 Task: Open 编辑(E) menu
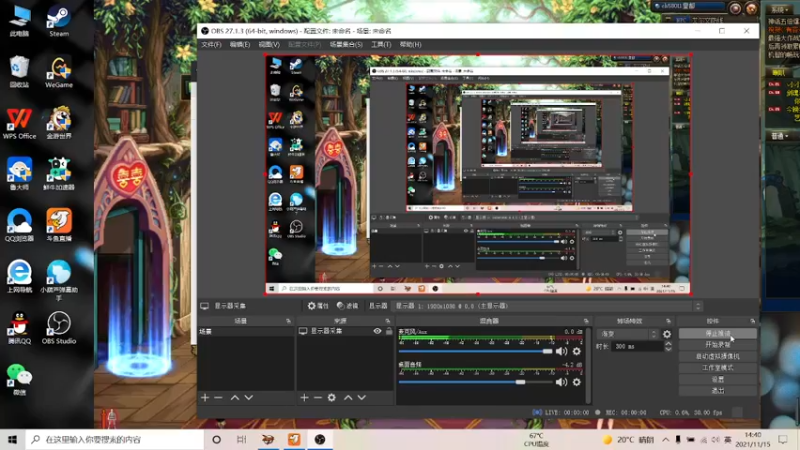240,44
